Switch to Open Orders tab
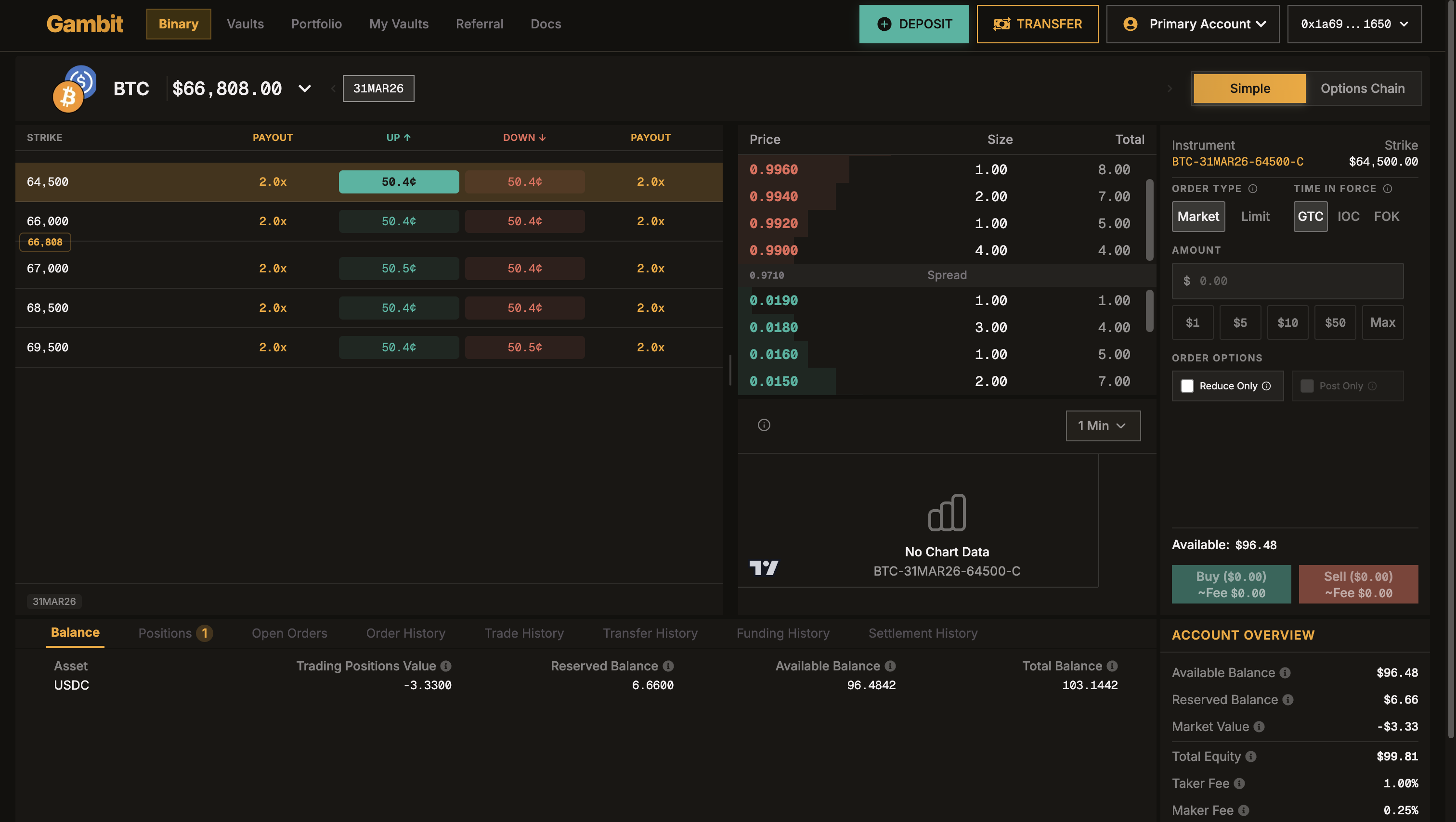 point(289,633)
